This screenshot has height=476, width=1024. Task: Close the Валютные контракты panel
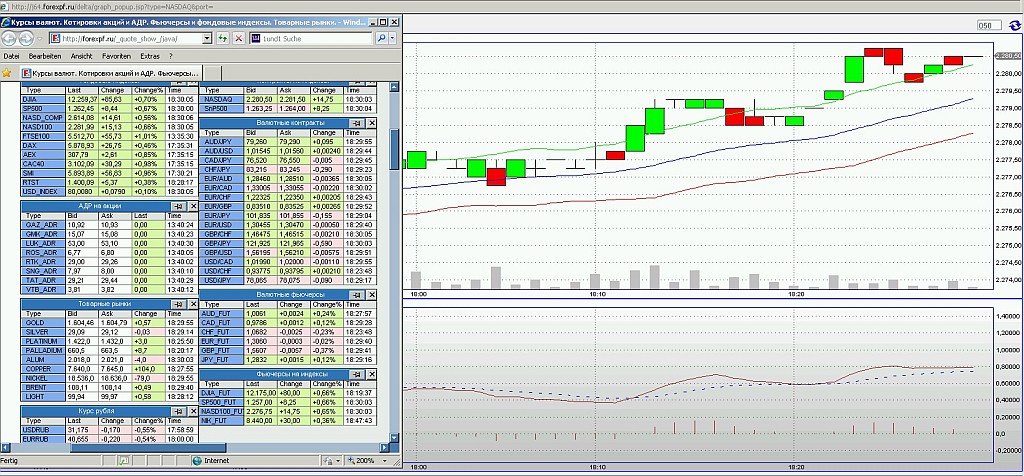click(x=372, y=123)
